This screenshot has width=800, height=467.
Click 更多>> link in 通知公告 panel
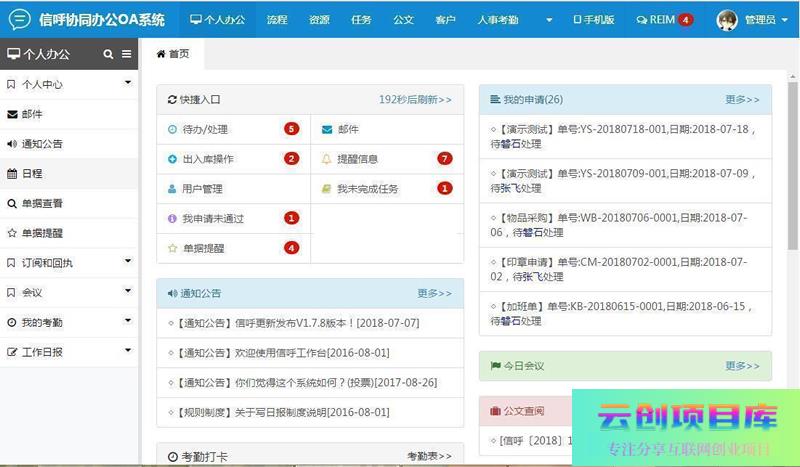434,294
